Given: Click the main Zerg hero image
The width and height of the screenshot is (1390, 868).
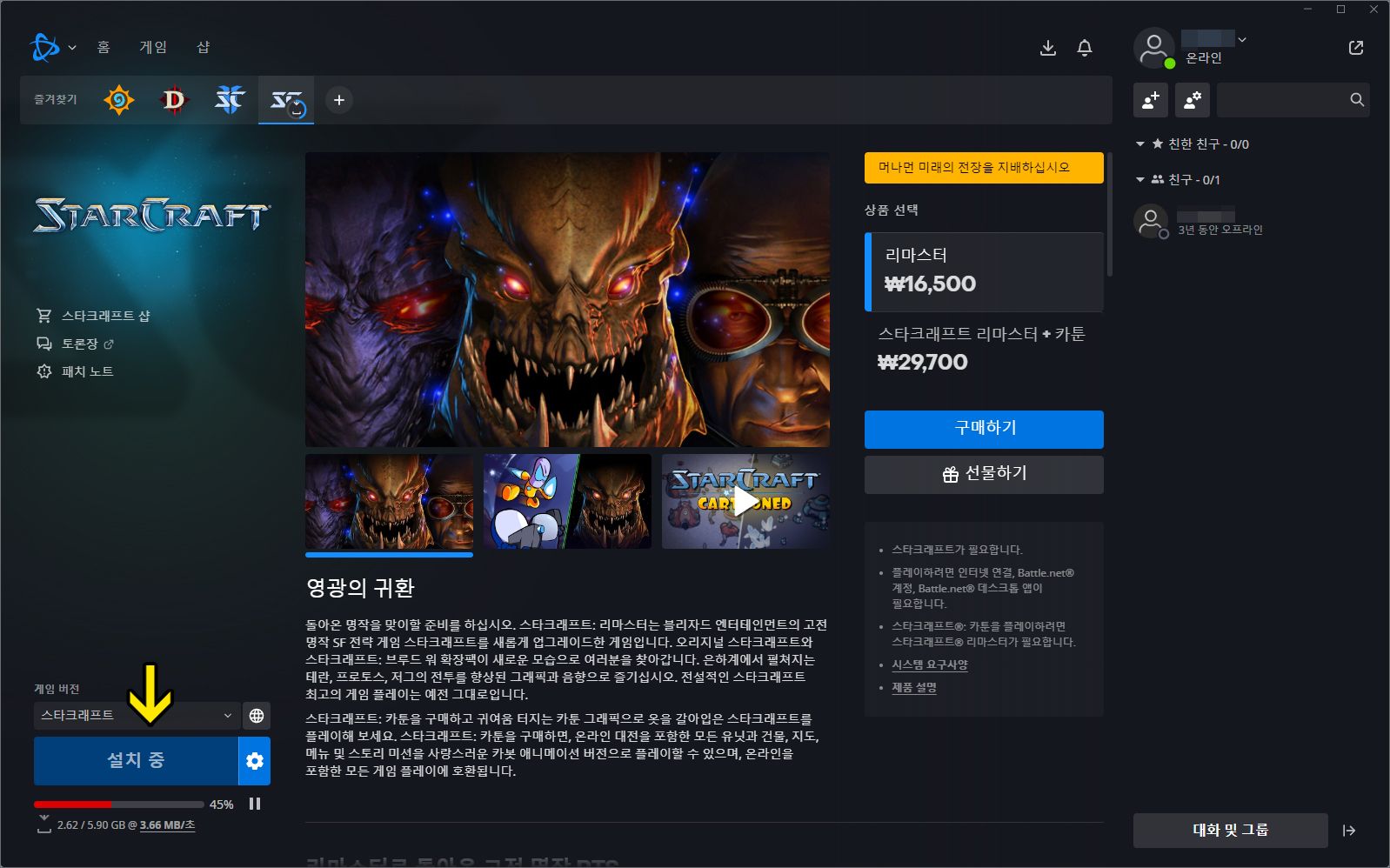Looking at the screenshot, I should 567,300.
